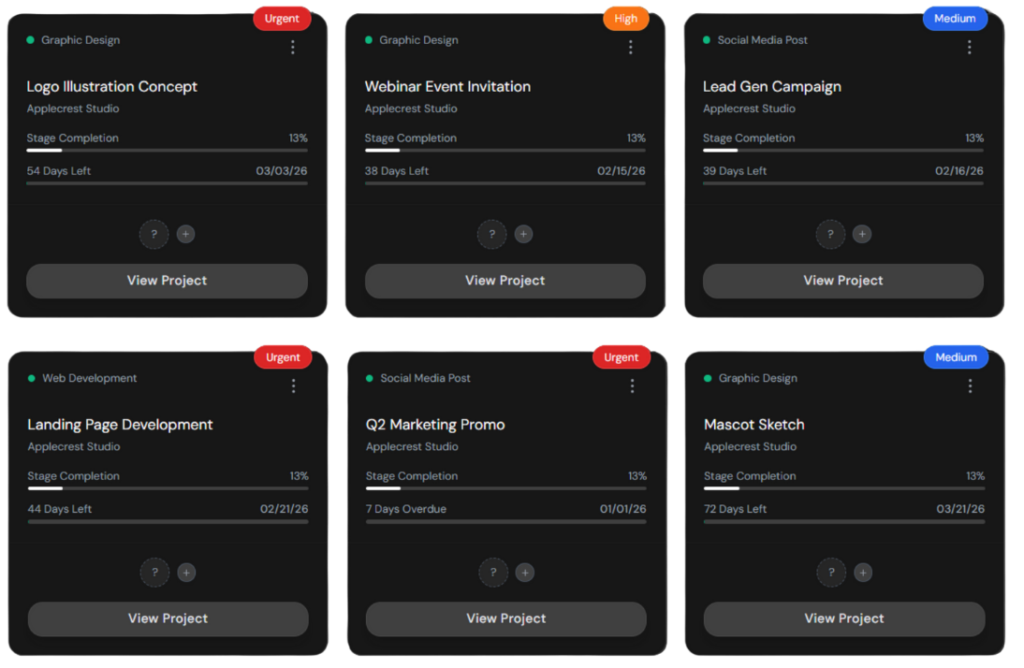Open options menu for Lead Gen Campaign
The image size is (1024, 668).
pyautogui.click(x=969, y=47)
